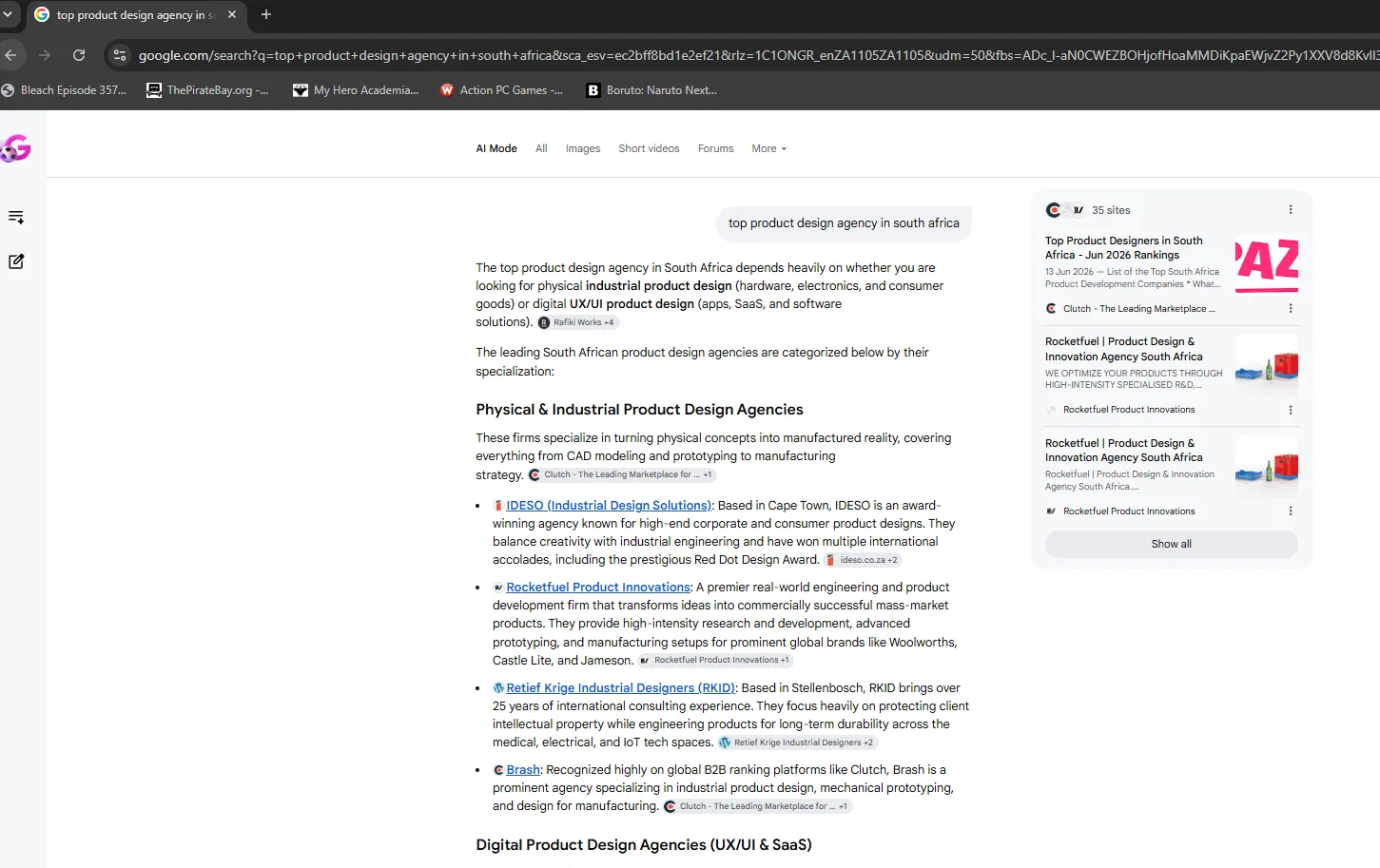Start a new AI Mode chat

point(16,261)
